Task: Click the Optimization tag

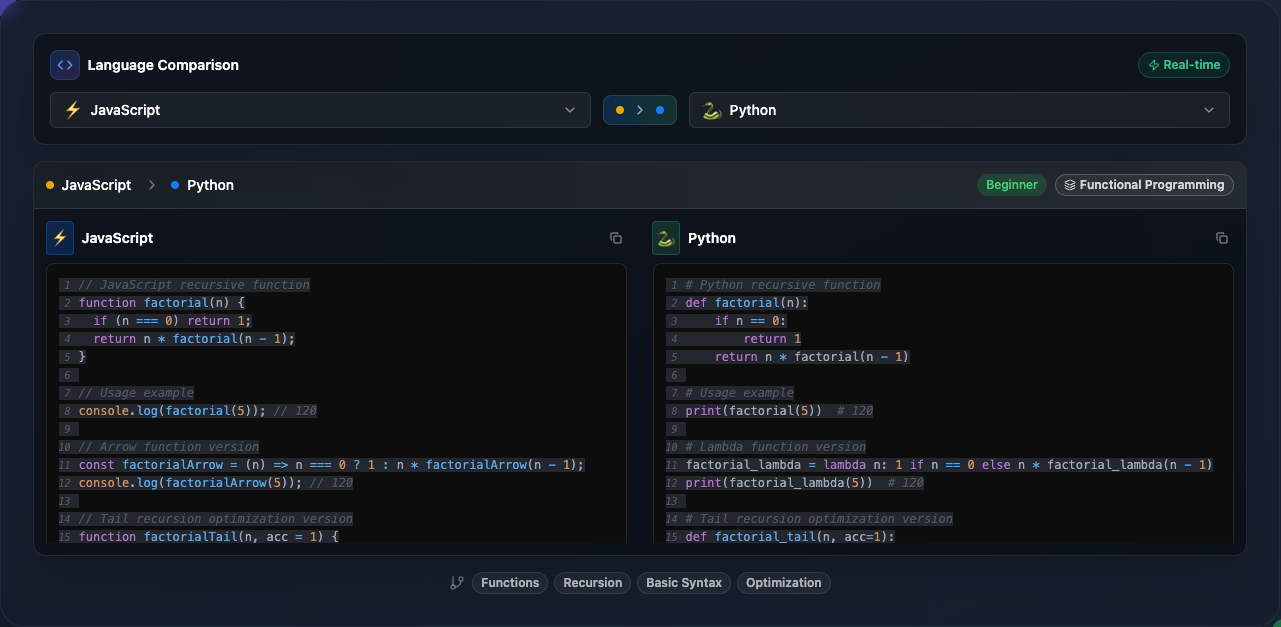Action: 784,583
